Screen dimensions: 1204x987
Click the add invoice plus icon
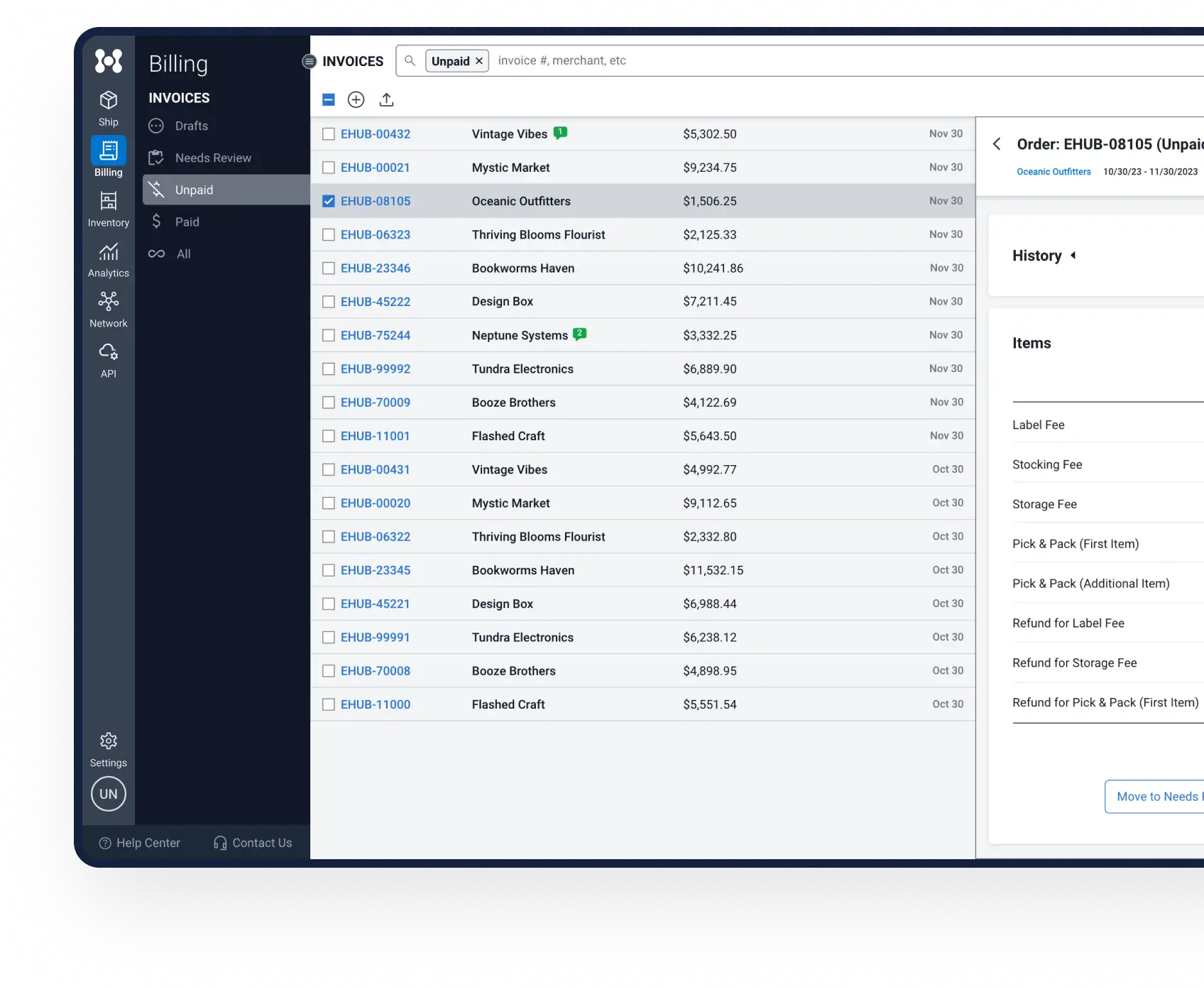[356, 99]
